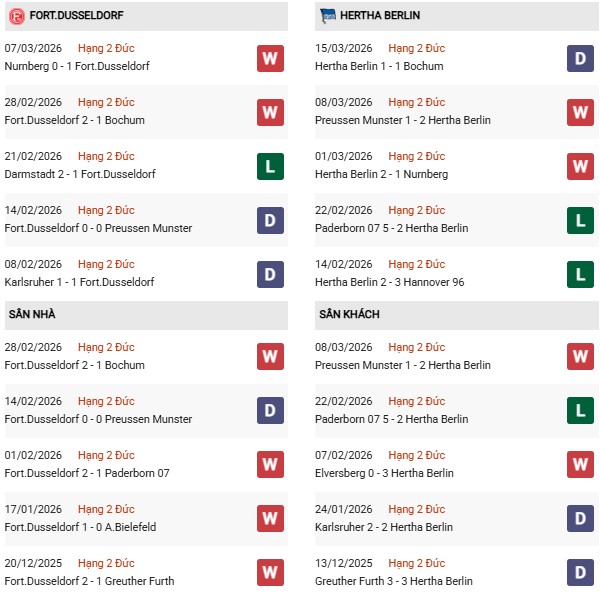Click the Hertha Berlin team logo
Viewport: 600px width, 593px height.
coord(328,16)
